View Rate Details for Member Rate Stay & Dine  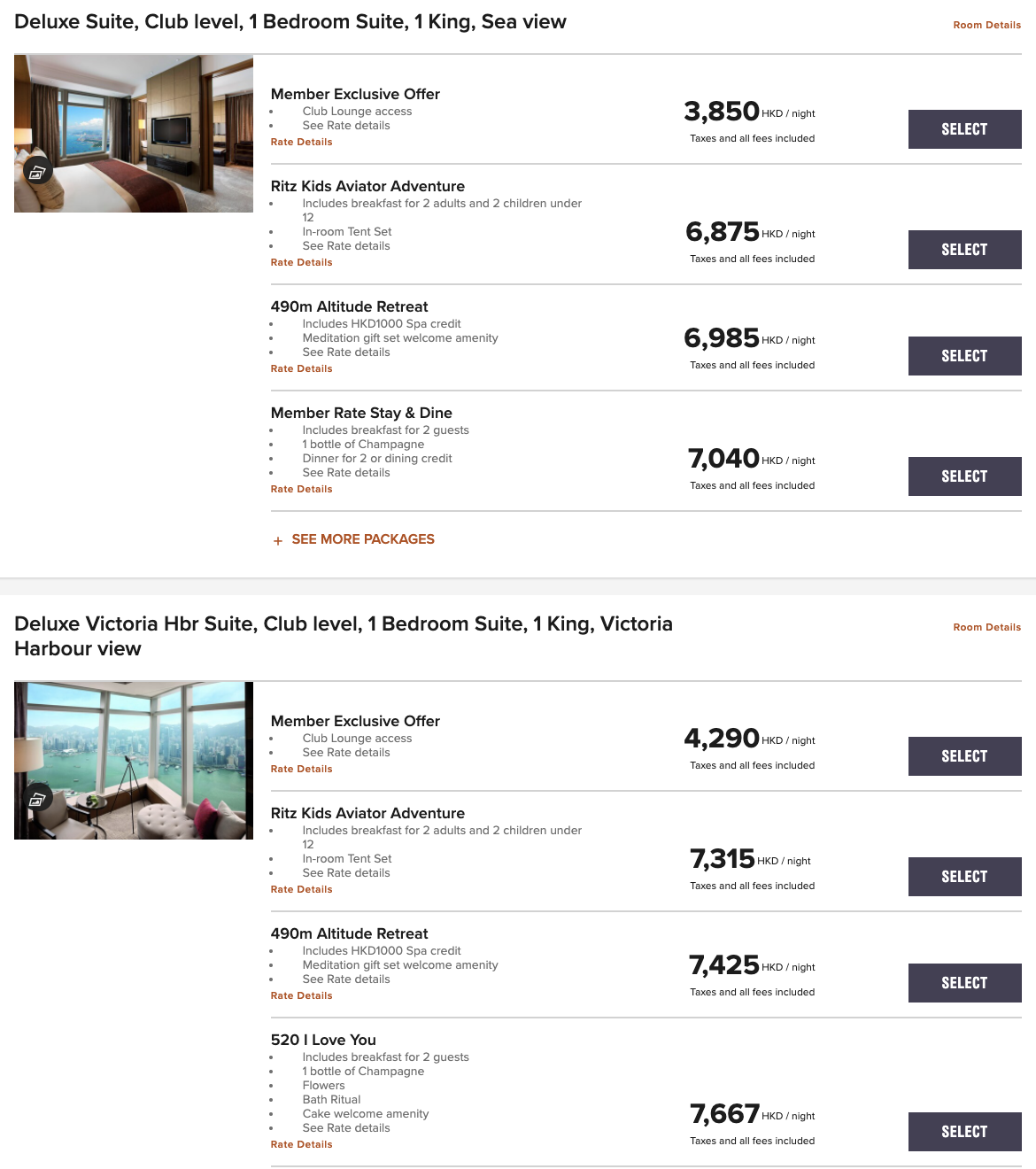point(301,489)
